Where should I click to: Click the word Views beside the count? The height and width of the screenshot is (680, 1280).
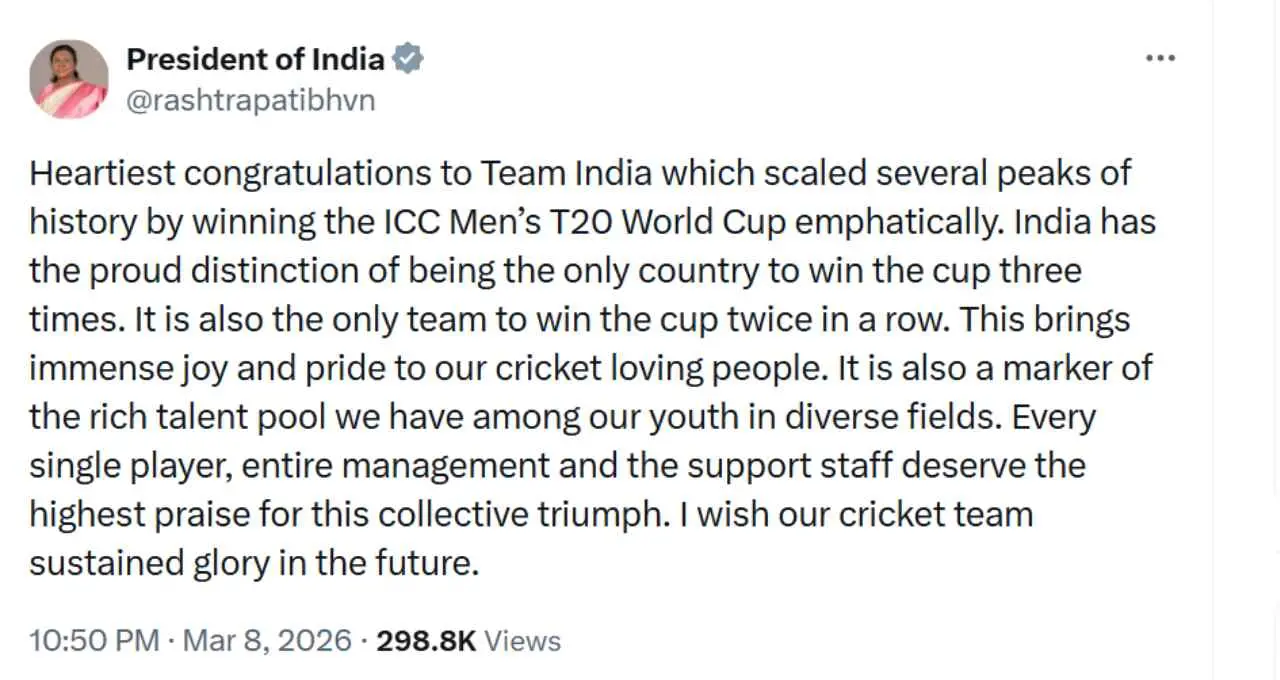click(x=523, y=640)
